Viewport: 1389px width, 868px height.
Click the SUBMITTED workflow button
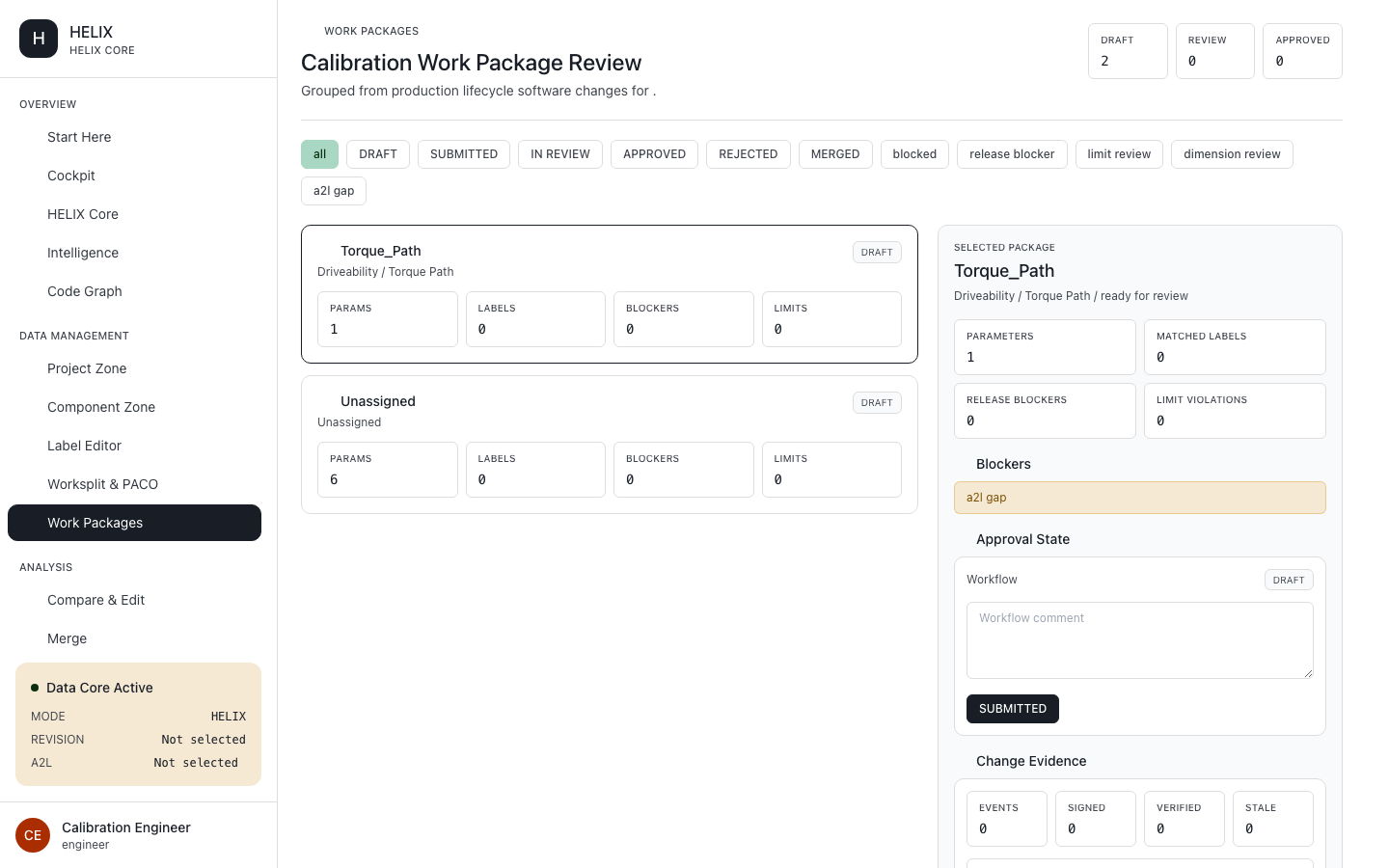click(x=1013, y=709)
